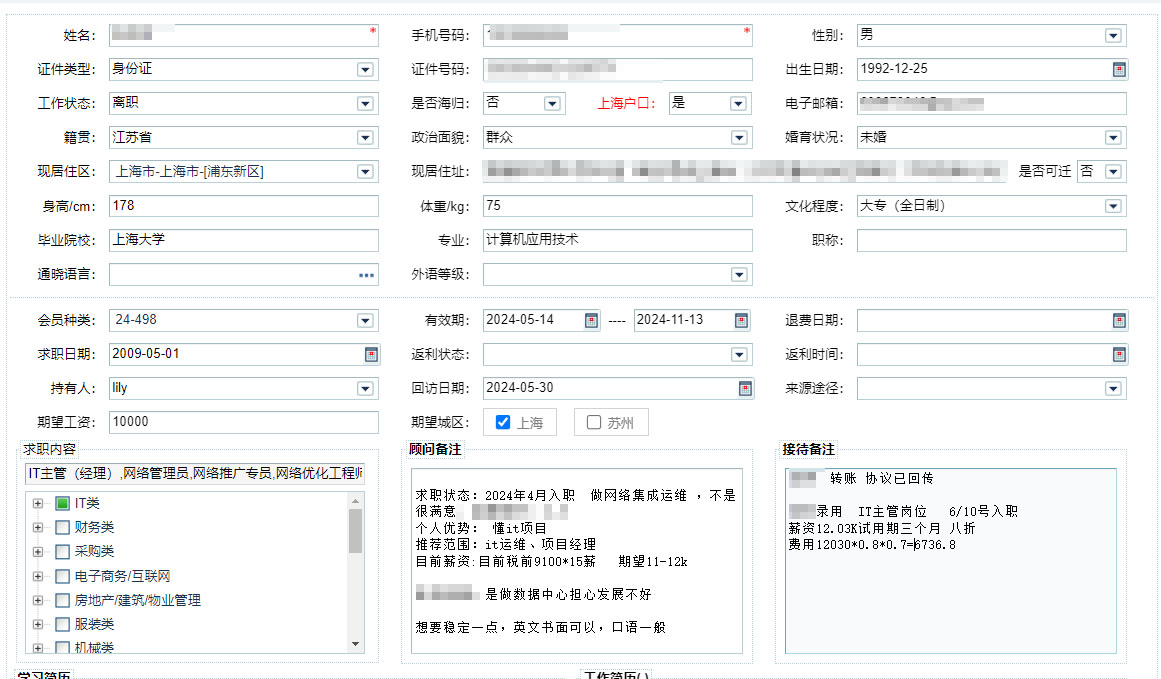The height and width of the screenshot is (679, 1161).
Task: Tick the 电子商务/互联网 checkbox
Action: point(62,576)
